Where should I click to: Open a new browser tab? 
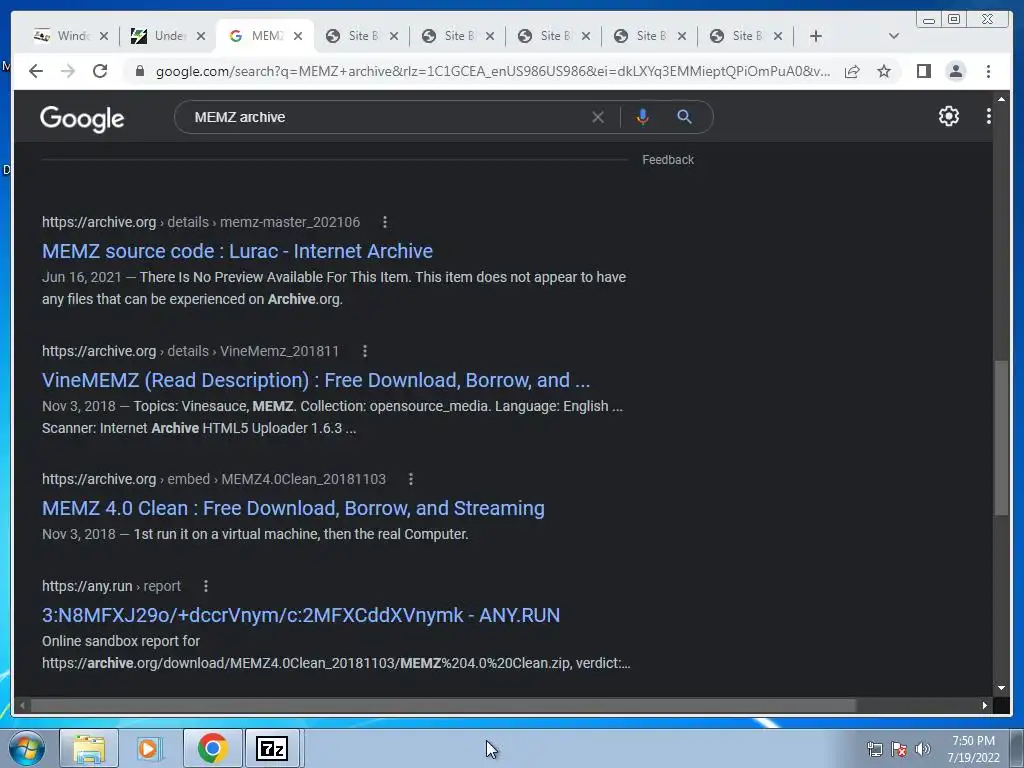(x=815, y=36)
